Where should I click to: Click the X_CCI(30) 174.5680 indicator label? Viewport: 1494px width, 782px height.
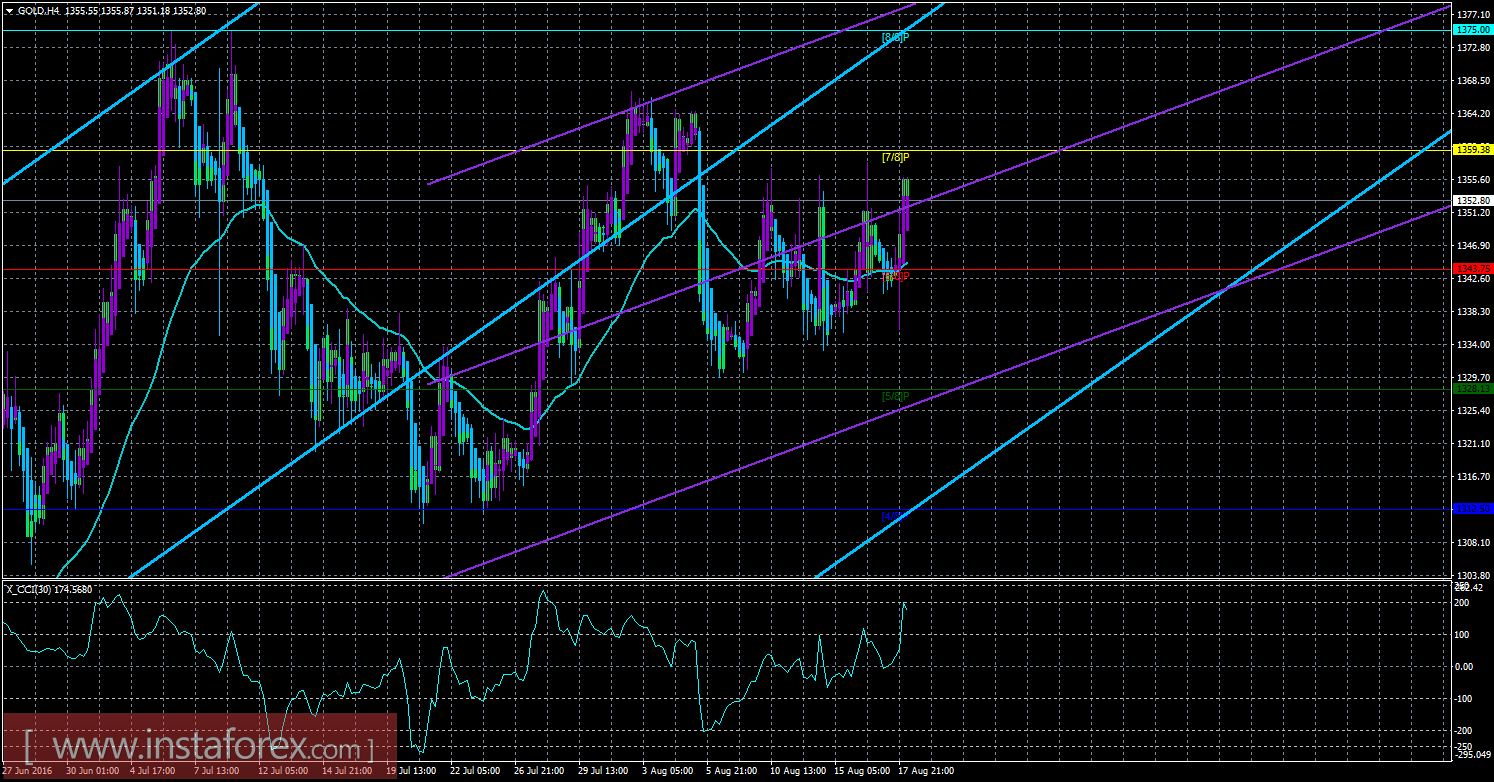coord(48,589)
